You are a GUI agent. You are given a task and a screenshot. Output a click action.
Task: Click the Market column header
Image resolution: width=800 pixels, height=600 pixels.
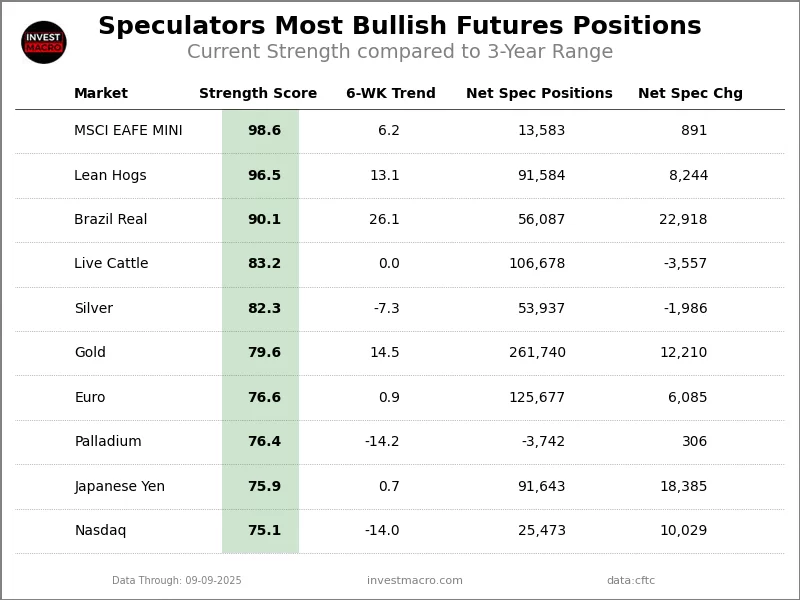pos(101,94)
